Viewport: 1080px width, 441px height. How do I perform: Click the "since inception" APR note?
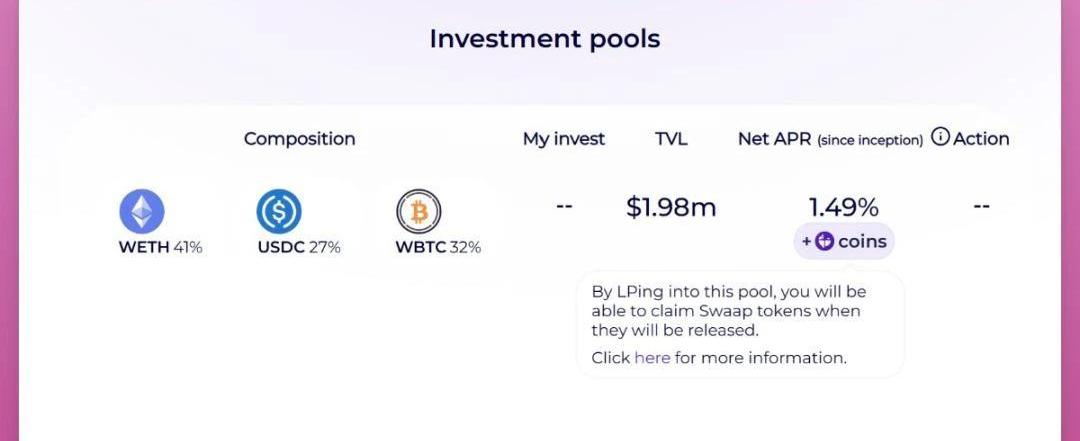[x=870, y=141]
